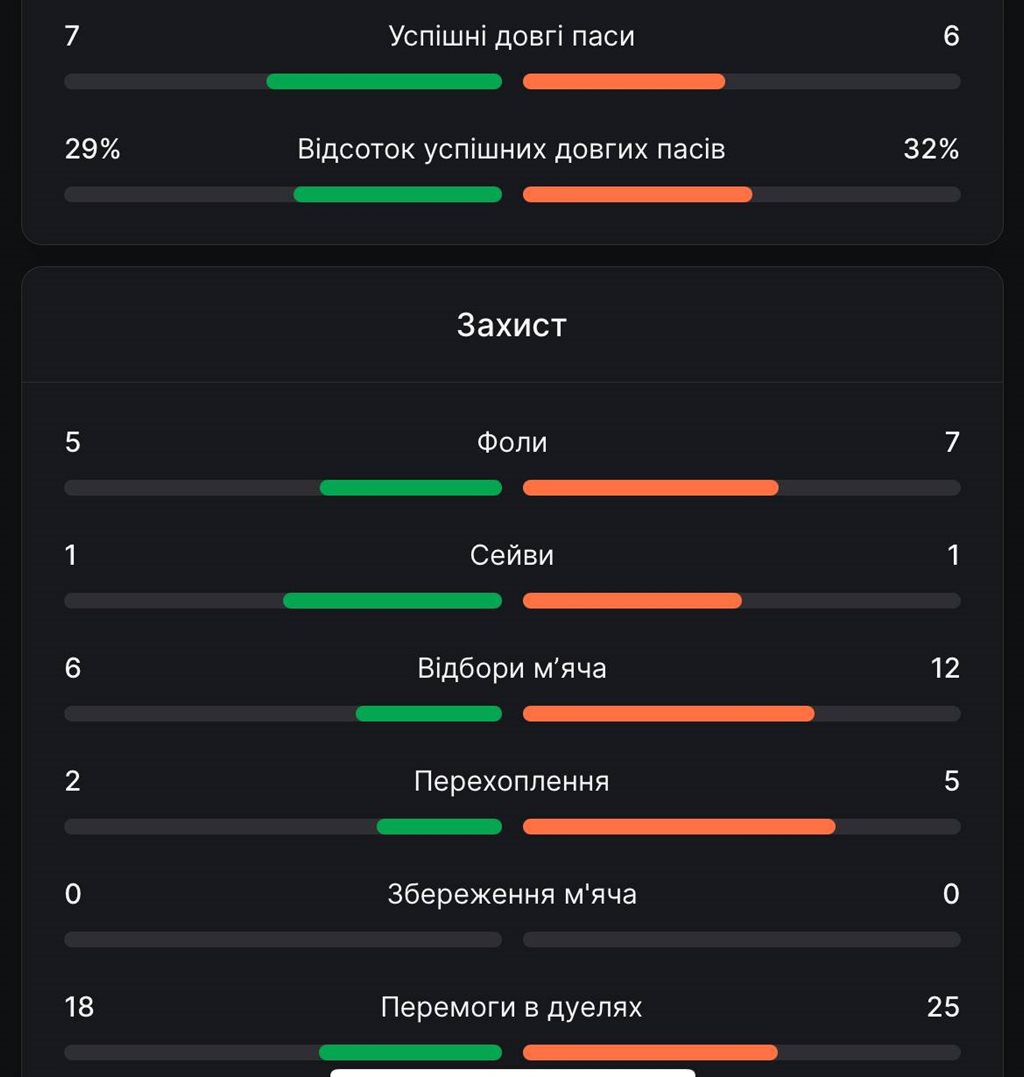Open the Відбори м'яча stat row

pyautogui.click(x=512, y=688)
